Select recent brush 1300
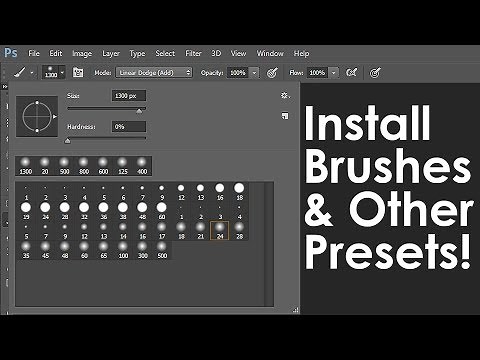 (x=26, y=166)
